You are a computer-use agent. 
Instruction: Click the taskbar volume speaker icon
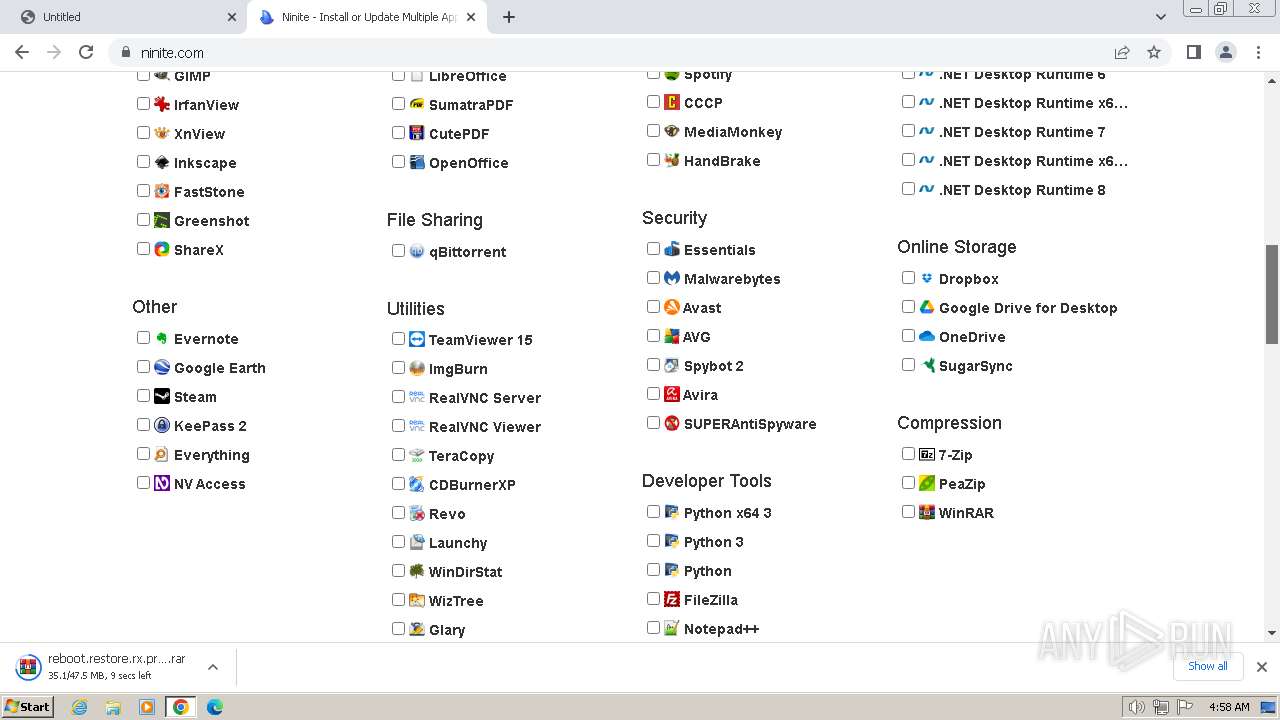coord(1137,707)
